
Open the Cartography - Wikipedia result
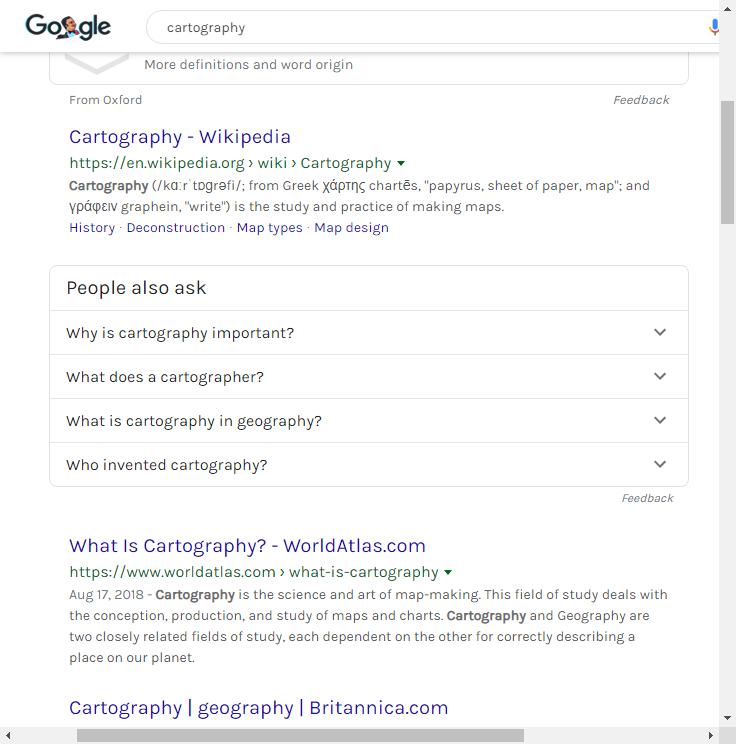point(180,137)
